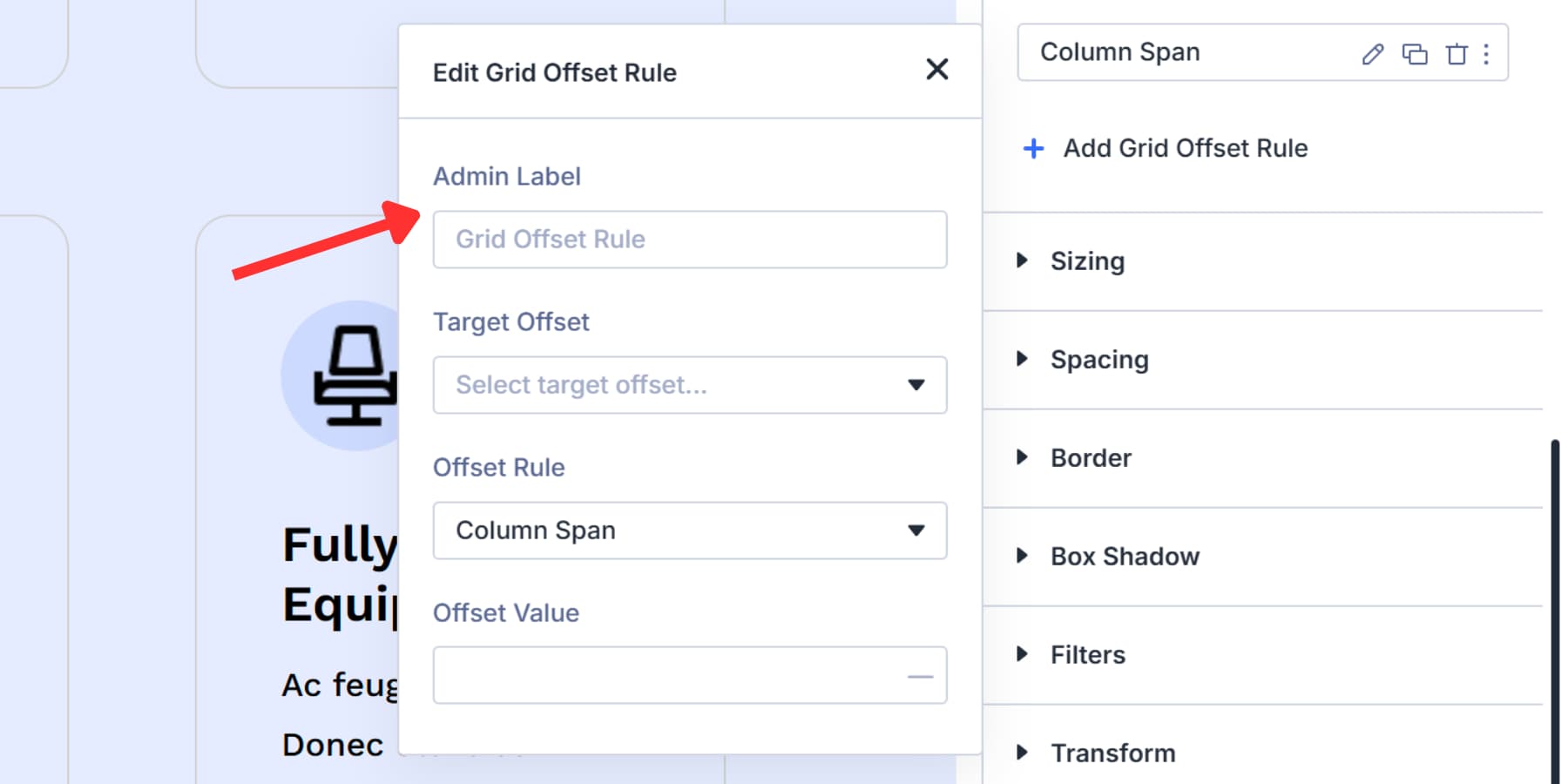Delete Column Span rule via trash icon

pyautogui.click(x=1456, y=54)
